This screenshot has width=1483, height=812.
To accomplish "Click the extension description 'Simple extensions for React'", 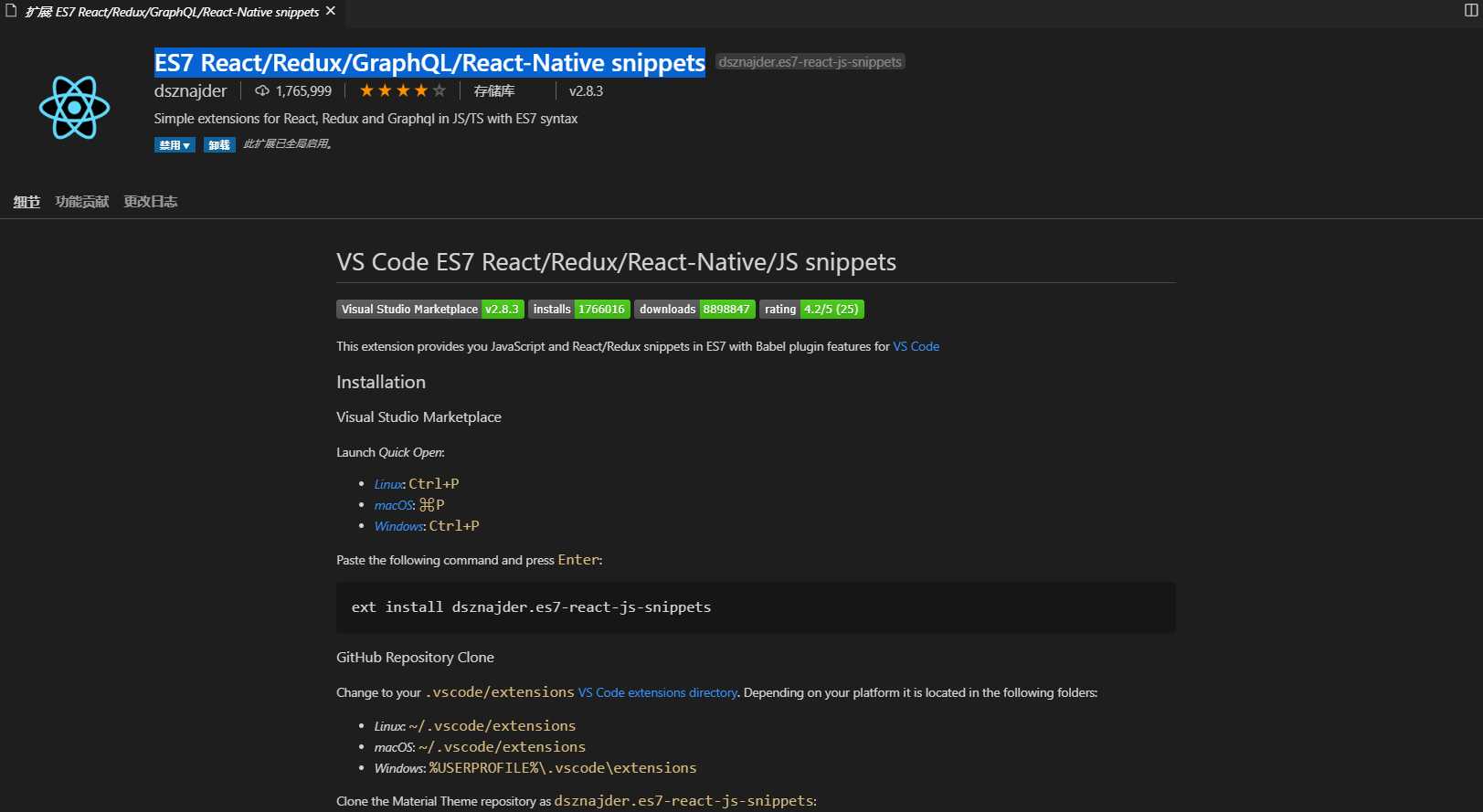I will 365,119.
